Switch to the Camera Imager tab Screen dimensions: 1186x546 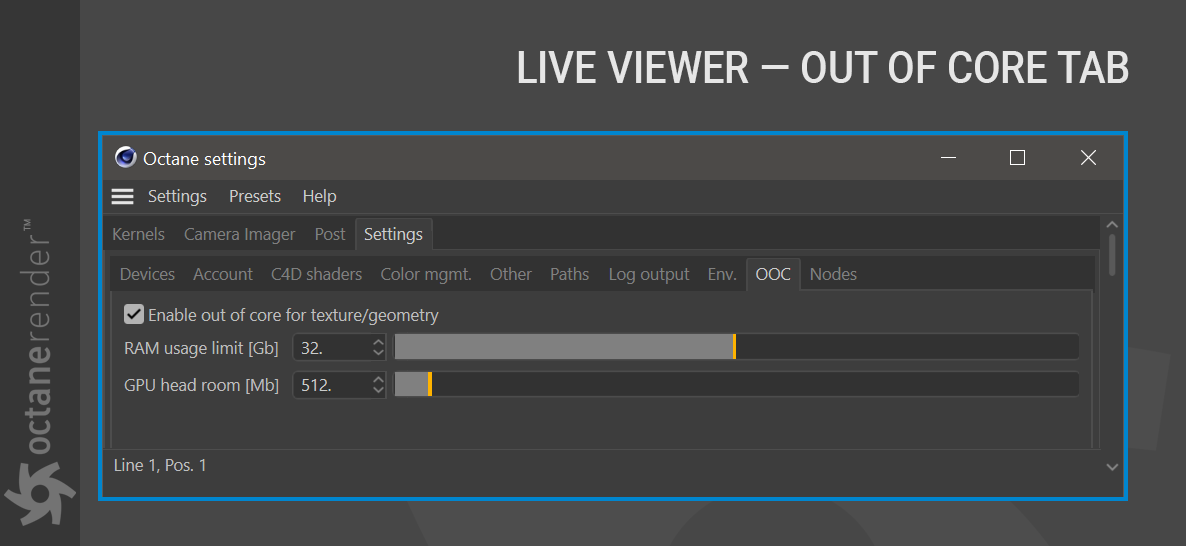point(240,234)
